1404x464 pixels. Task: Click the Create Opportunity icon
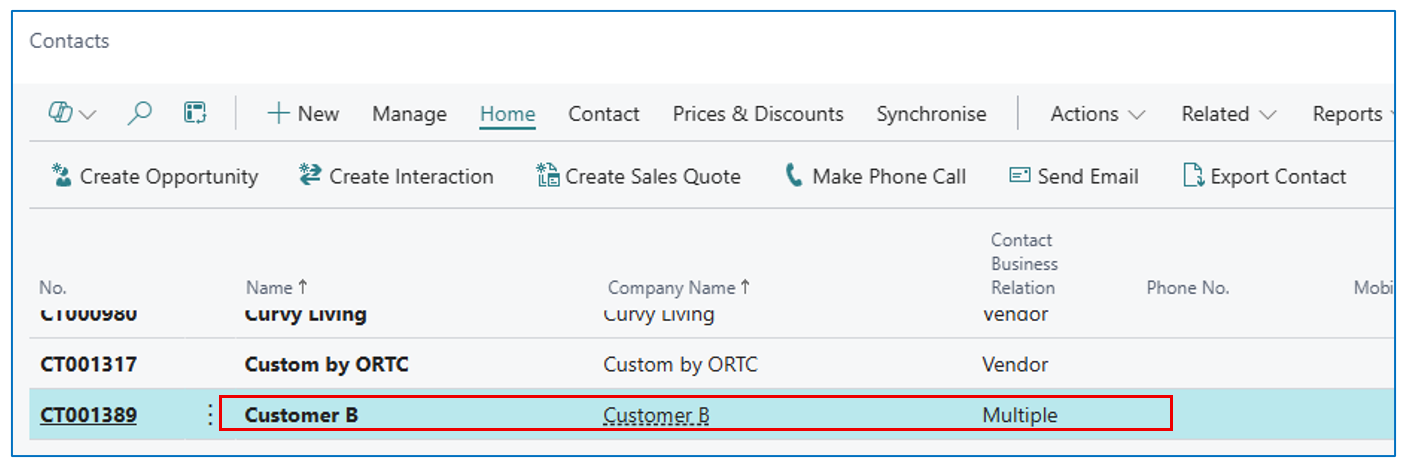point(62,177)
